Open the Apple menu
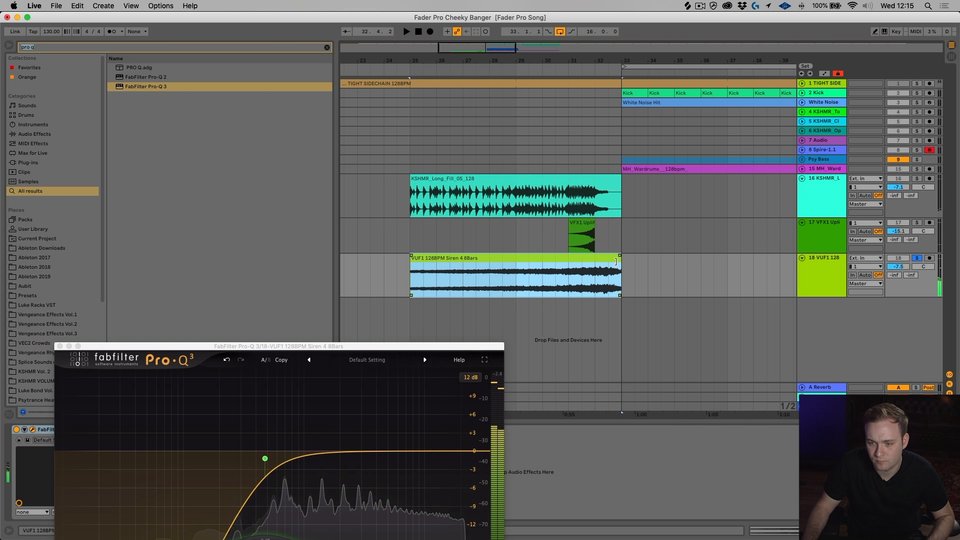 coord(13,6)
